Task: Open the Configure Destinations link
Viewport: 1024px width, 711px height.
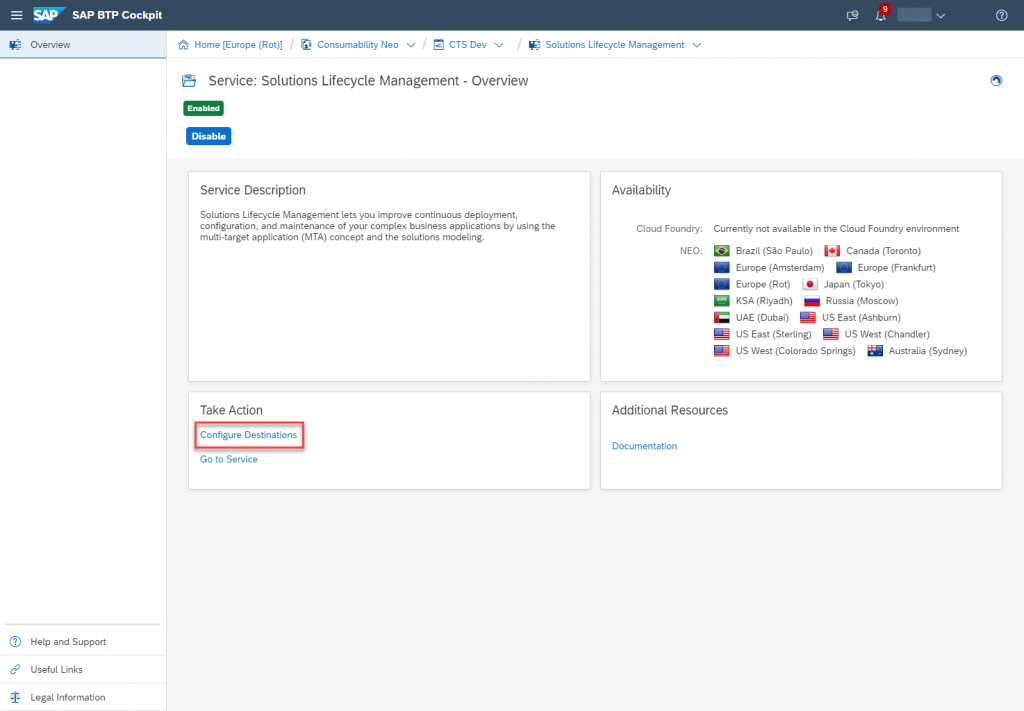Action: click(248, 435)
